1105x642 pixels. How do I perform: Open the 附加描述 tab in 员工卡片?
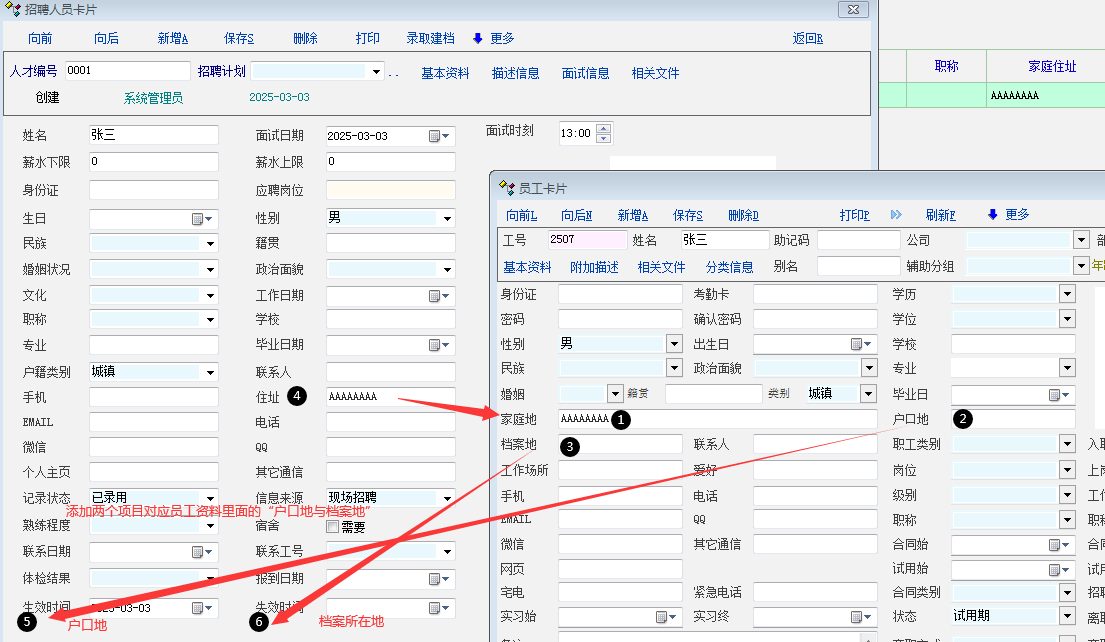[x=594, y=267]
